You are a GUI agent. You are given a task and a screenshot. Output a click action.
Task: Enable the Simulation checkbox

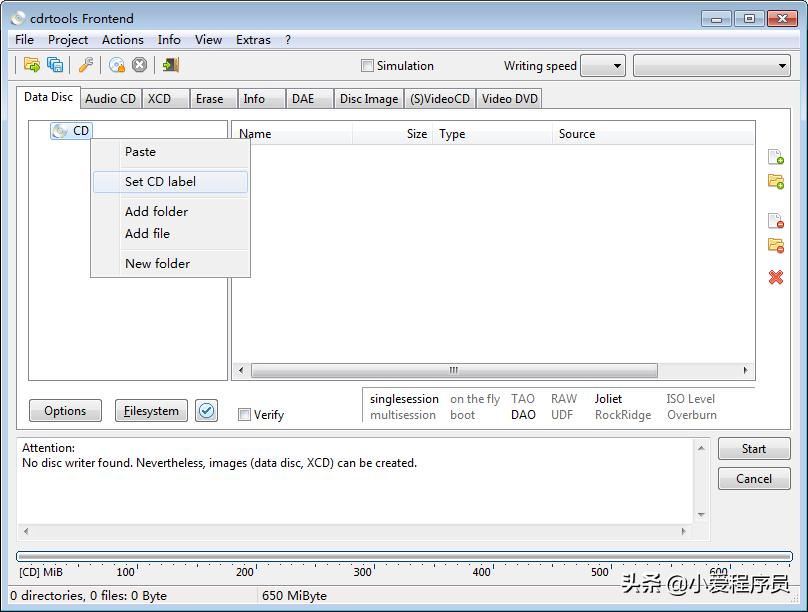368,65
